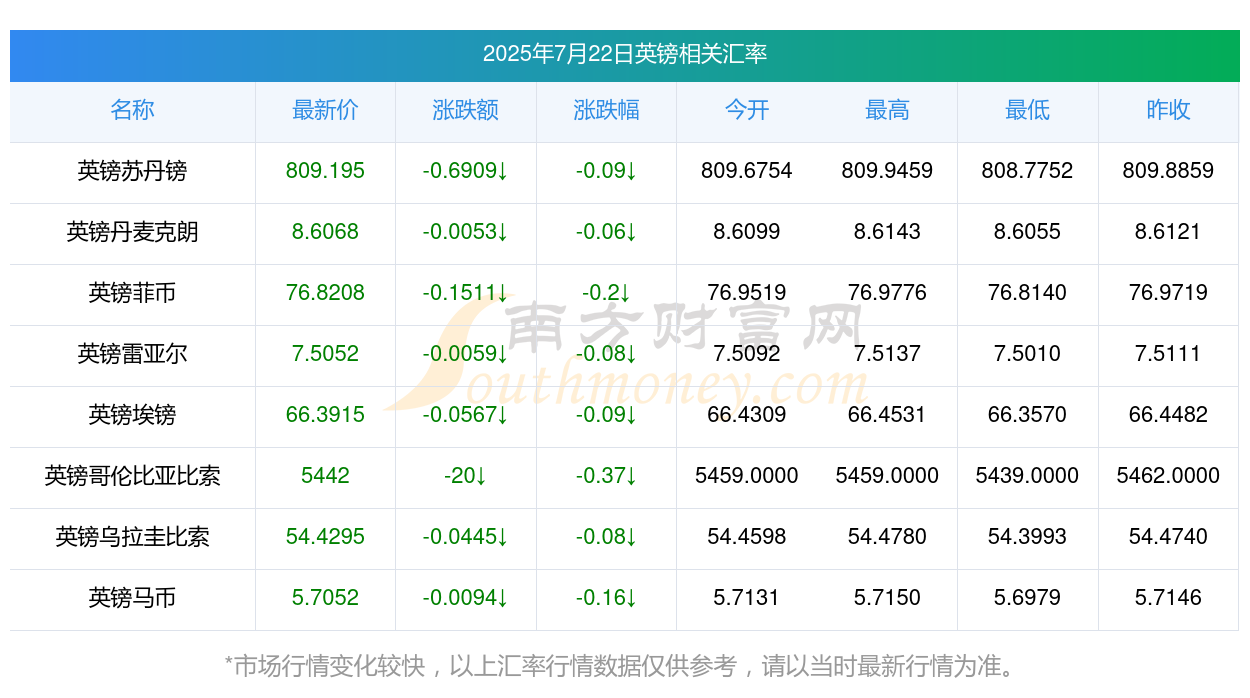The image size is (1250, 698).
Task: Click low value 7.5010
Action: pos(1027,354)
